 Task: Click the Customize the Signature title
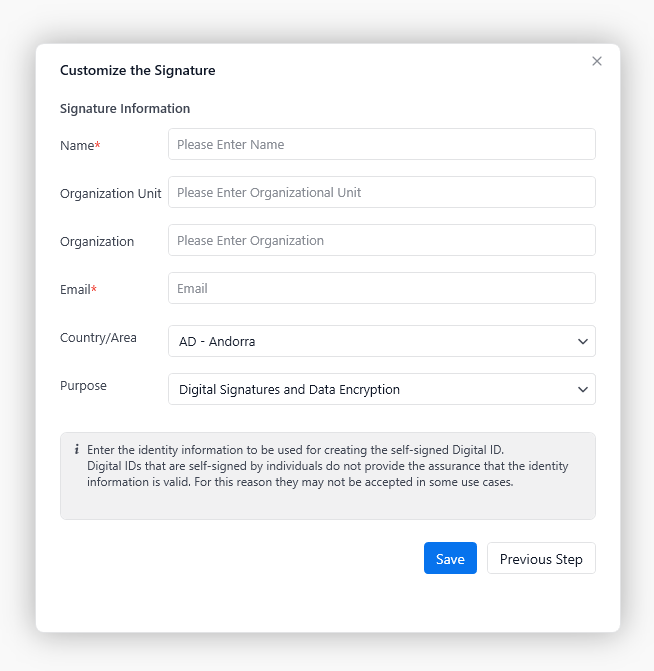(x=137, y=70)
